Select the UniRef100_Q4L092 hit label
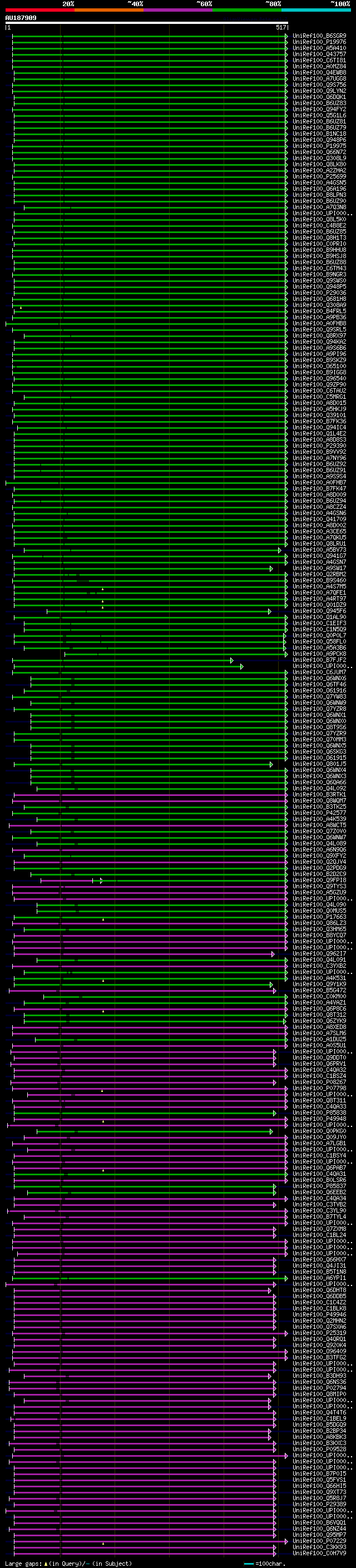 pos(319,788)
